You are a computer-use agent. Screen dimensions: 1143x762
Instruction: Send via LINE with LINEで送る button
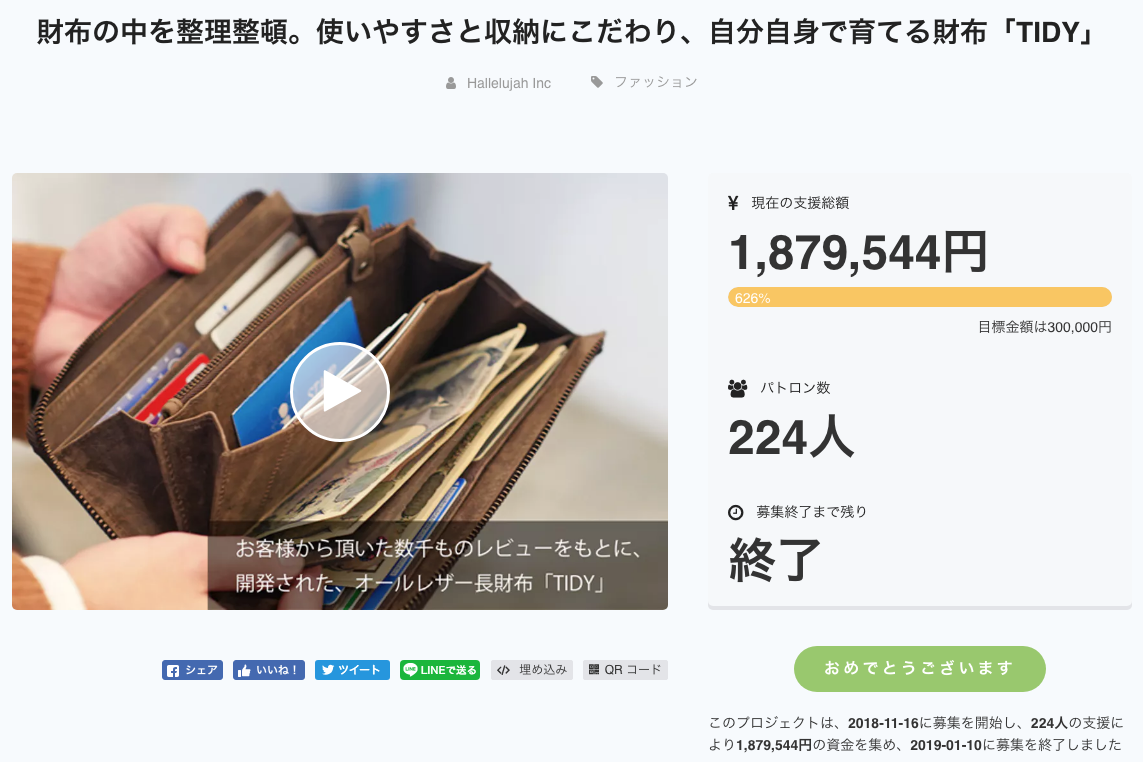tap(440, 670)
